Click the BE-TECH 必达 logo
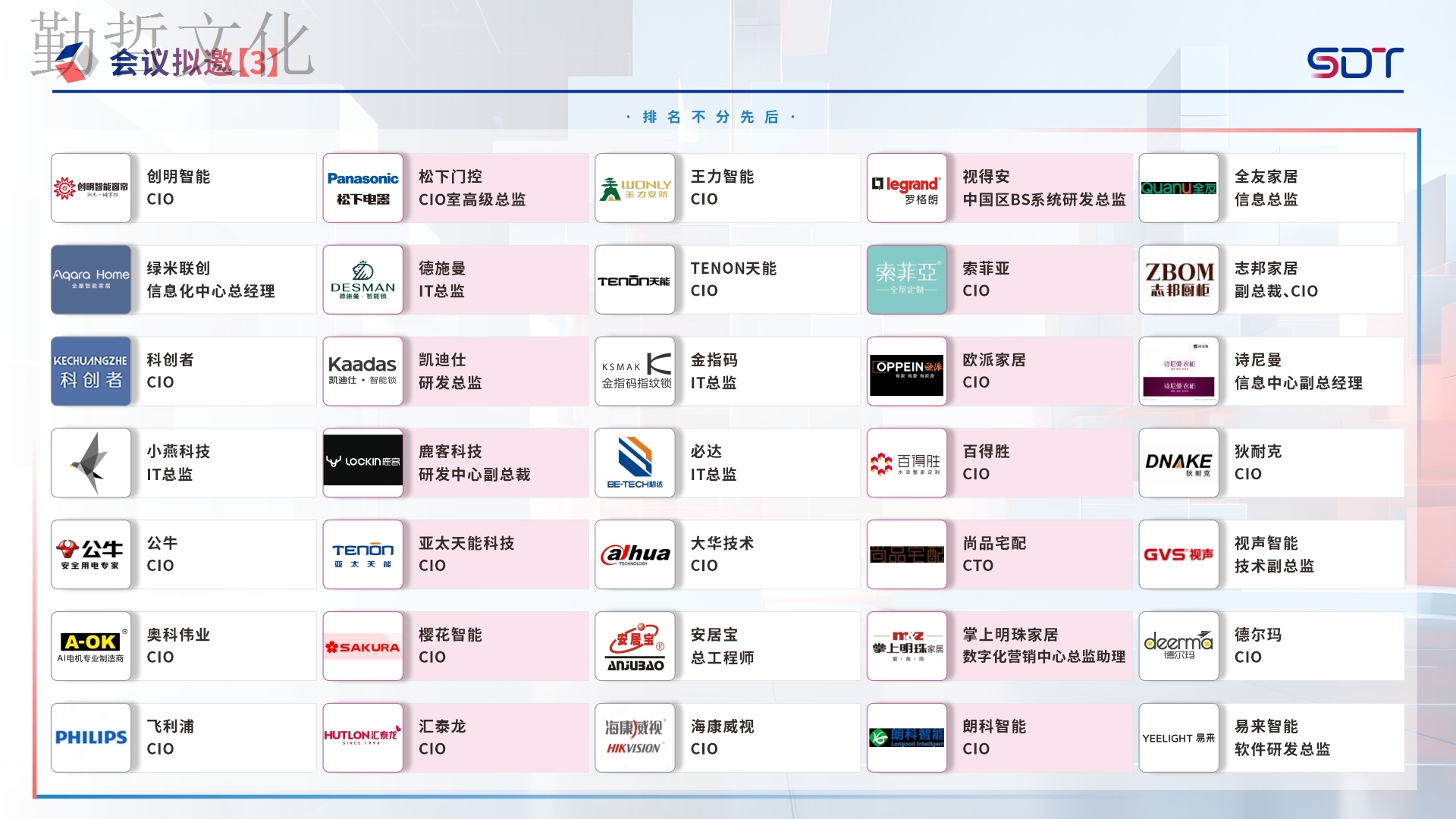This screenshot has width=1456, height=819. pos(635,463)
